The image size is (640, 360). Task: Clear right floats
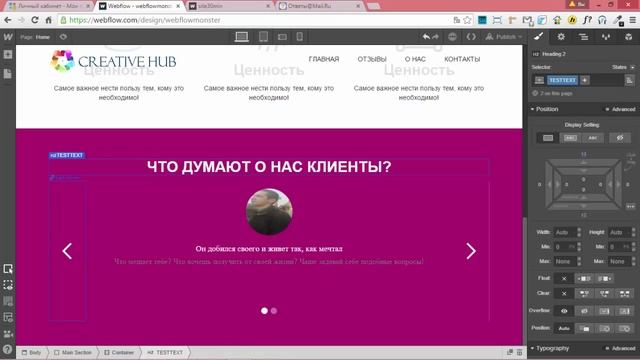tap(604, 293)
